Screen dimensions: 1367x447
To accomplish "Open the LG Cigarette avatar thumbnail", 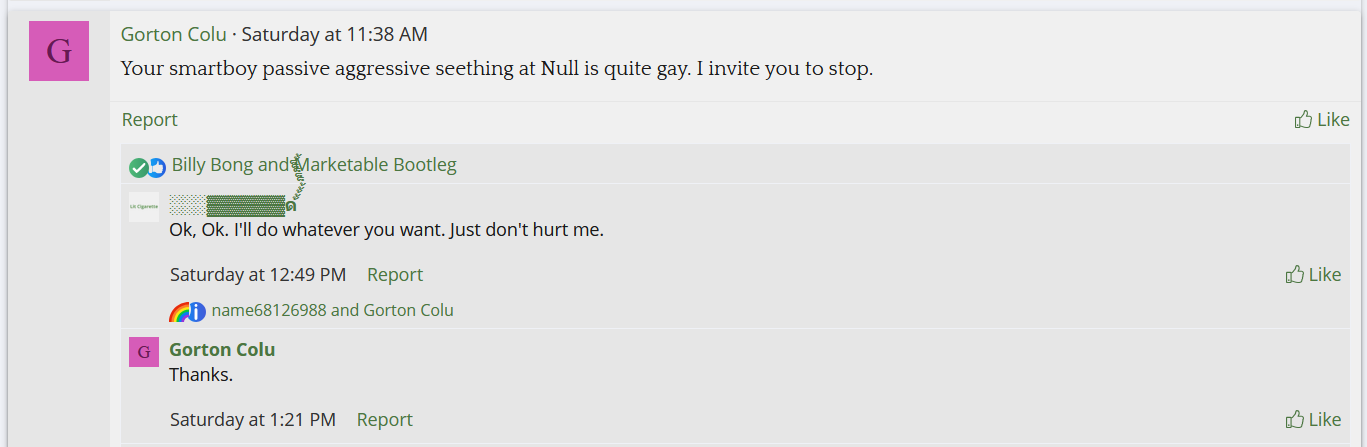I will tap(144, 207).
